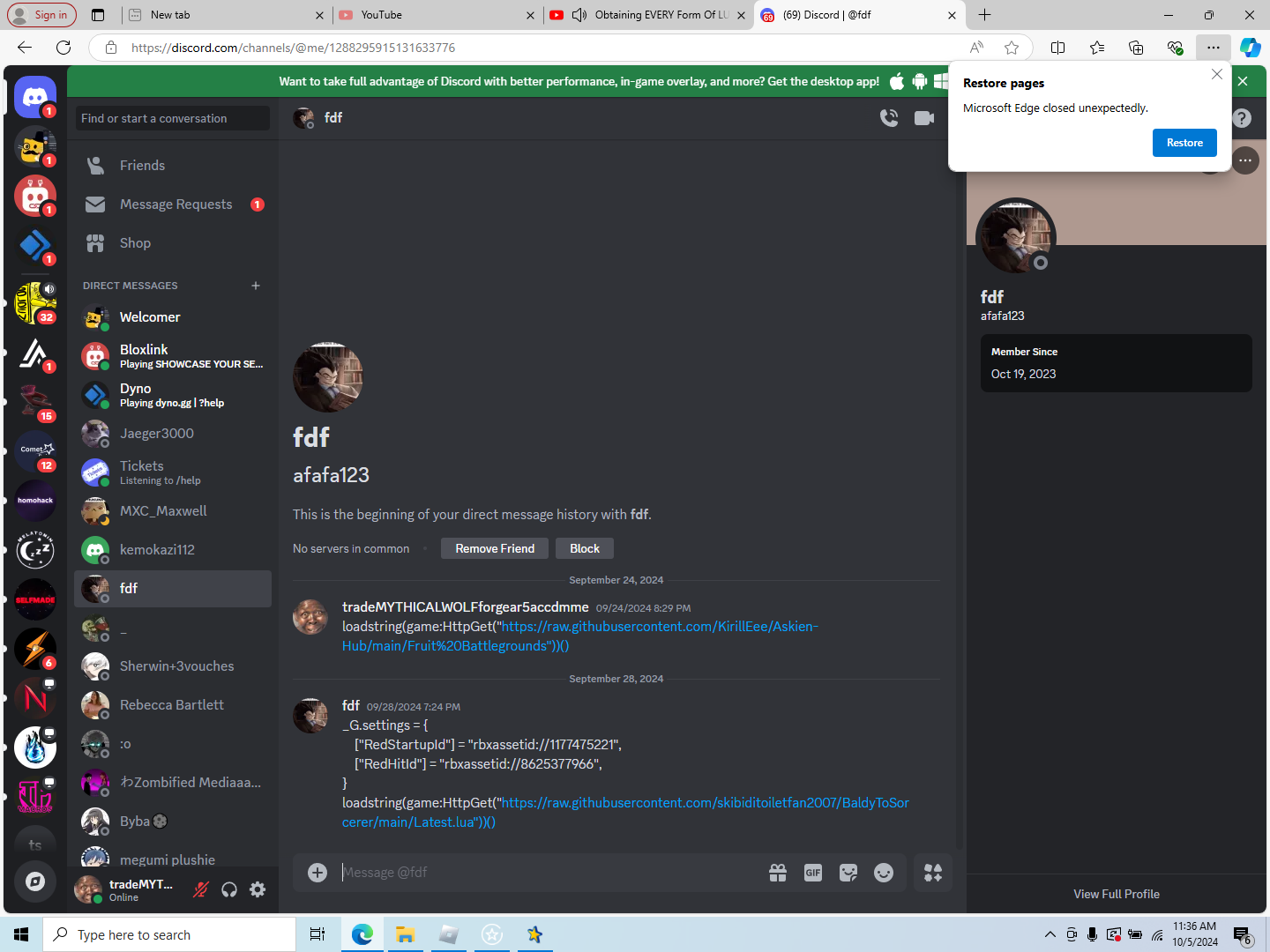
Task: Open the Bloxlink direct message
Action: coord(173,356)
